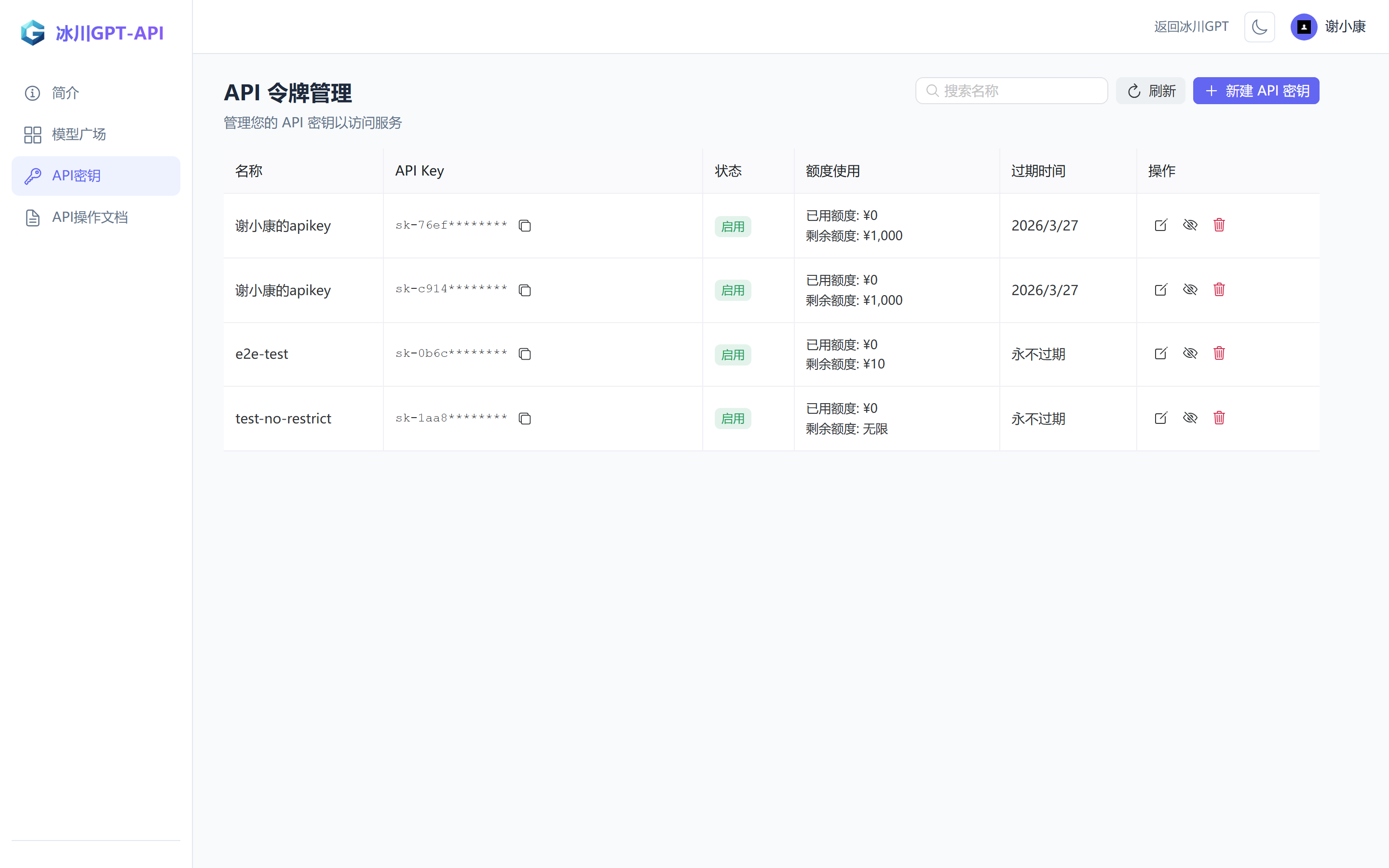
Task: Click the 新建 API 密钥 button
Action: click(x=1256, y=90)
